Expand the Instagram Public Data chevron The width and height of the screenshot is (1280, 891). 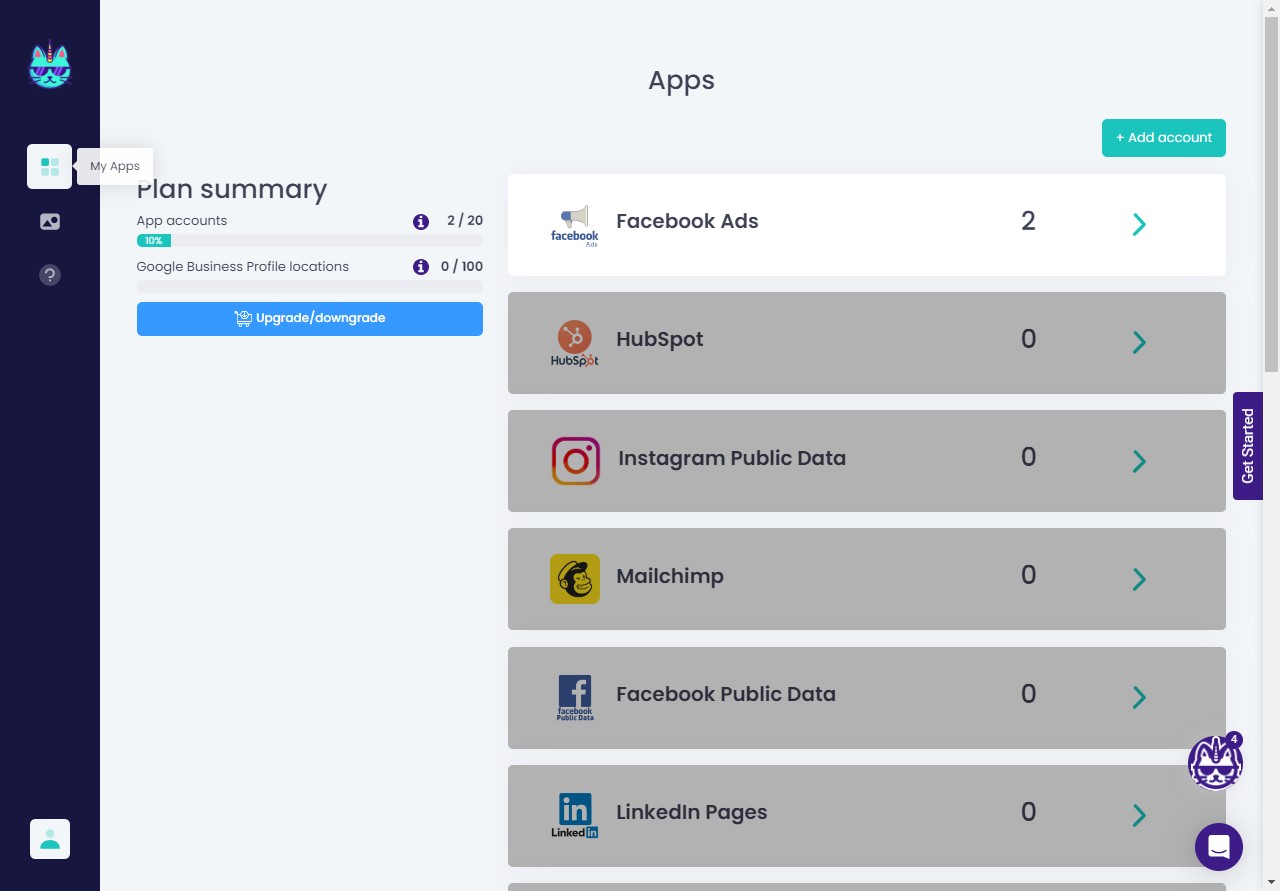pos(1139,461)
